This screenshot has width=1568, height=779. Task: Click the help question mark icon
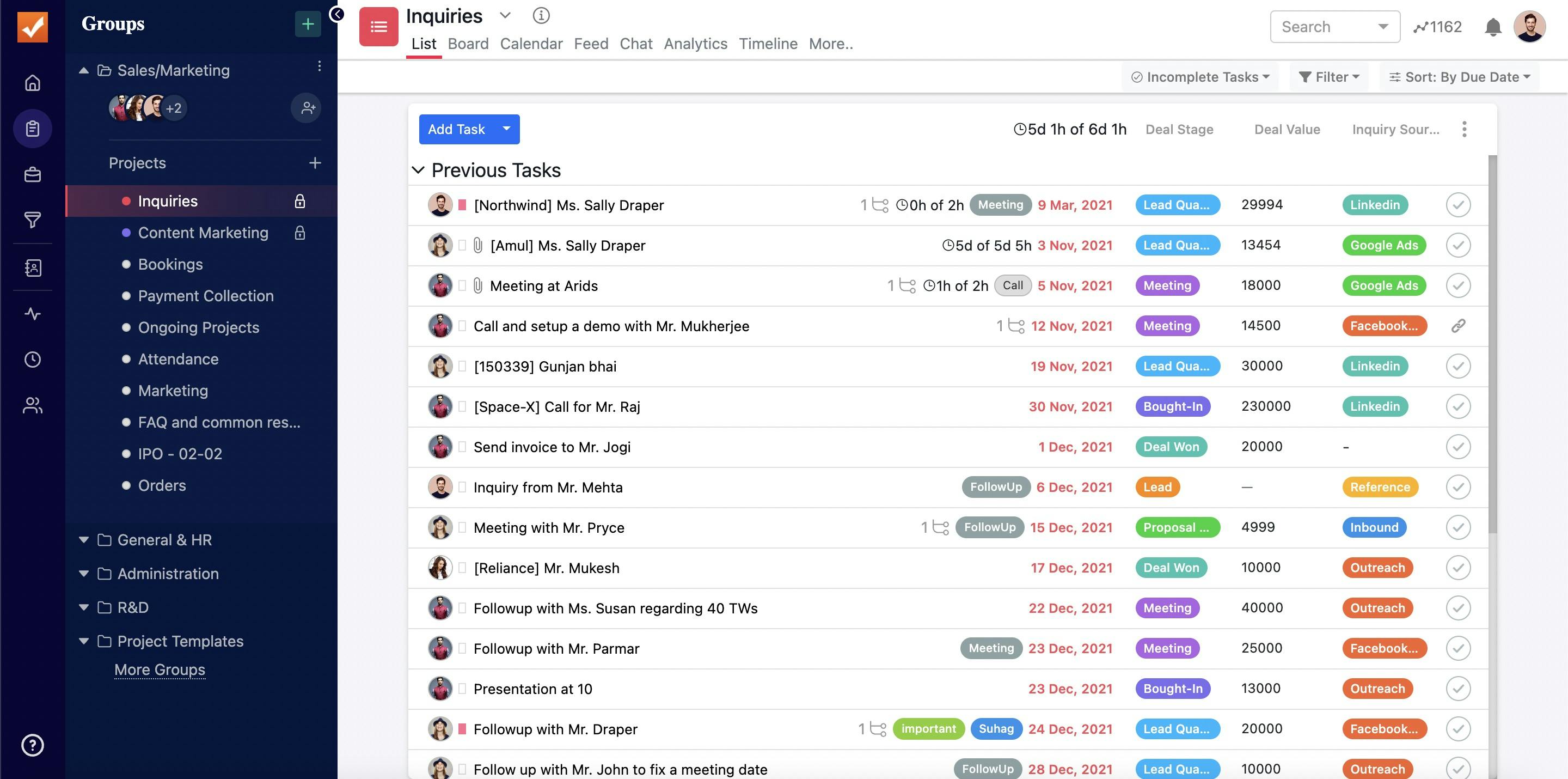pyautogui.click(x=32, y=745)
